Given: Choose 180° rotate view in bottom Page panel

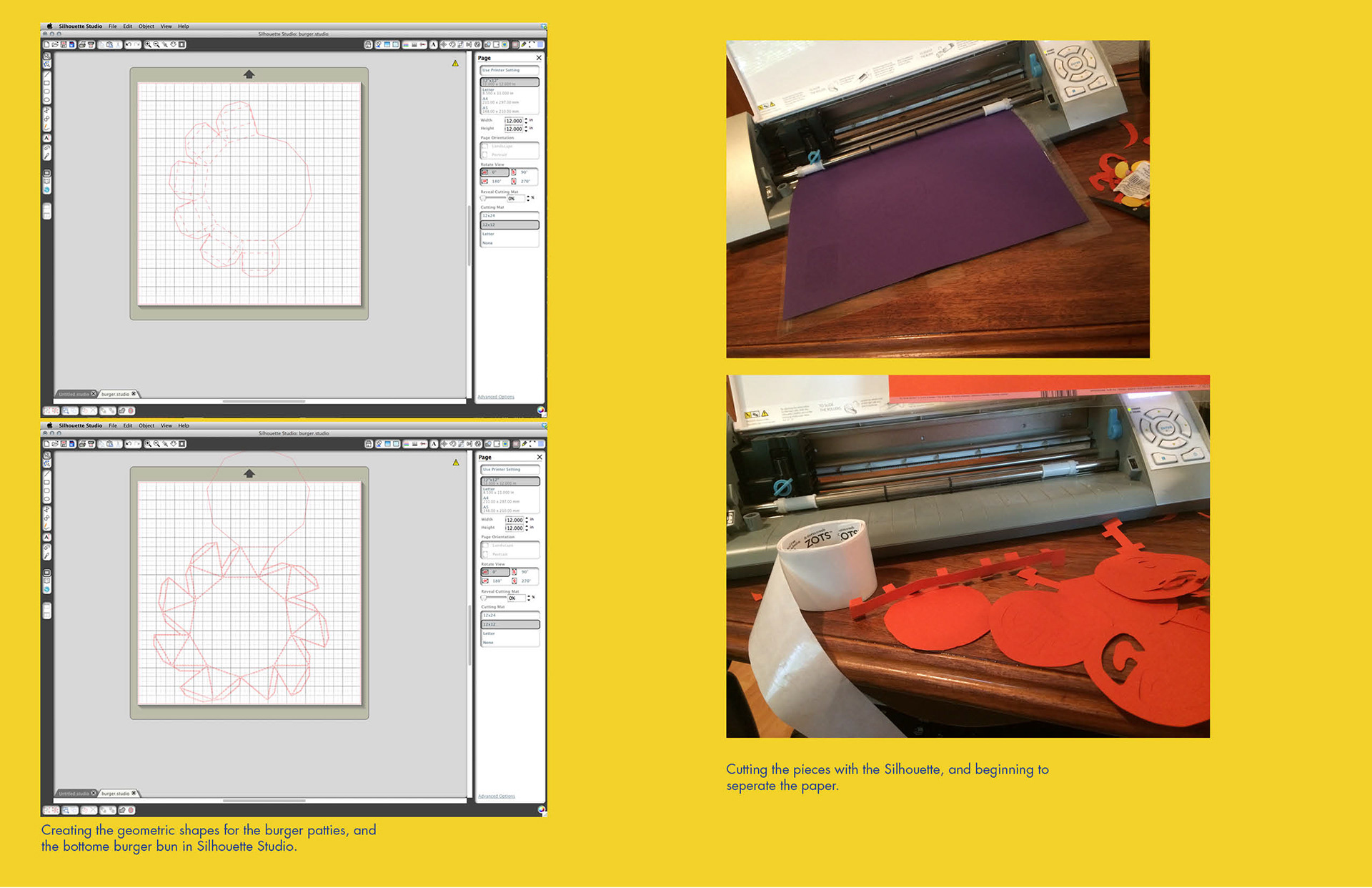Looking at the screenshot, I should point(494,581).
